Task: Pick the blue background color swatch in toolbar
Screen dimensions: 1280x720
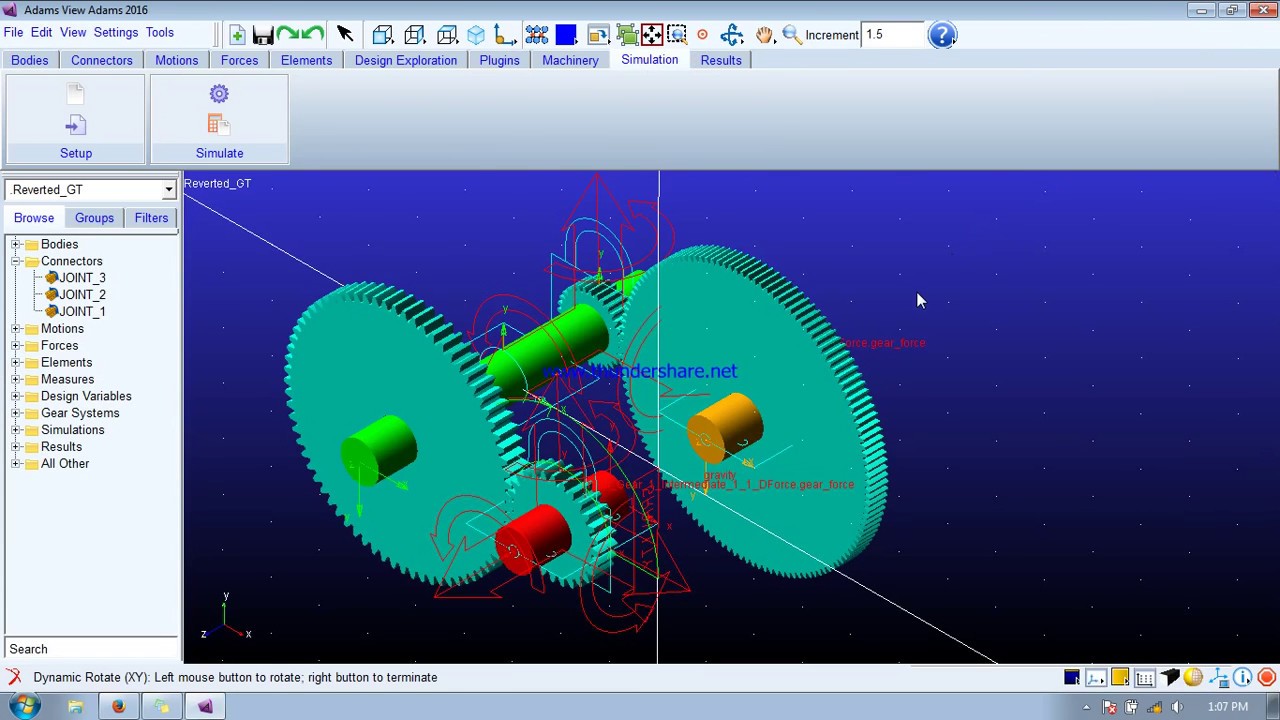Action: click(x=566, y=35)
